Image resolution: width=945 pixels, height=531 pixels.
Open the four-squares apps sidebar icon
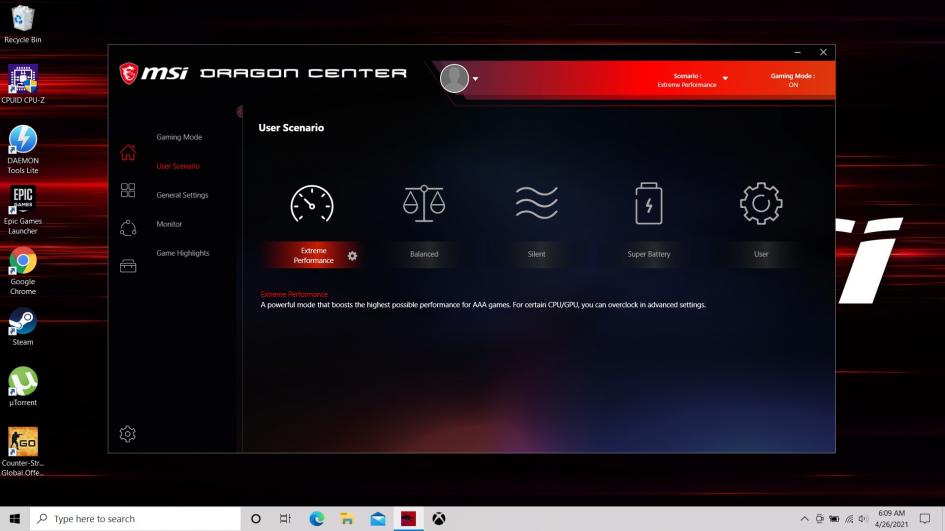pyautogui.click(x=128, y=190)
